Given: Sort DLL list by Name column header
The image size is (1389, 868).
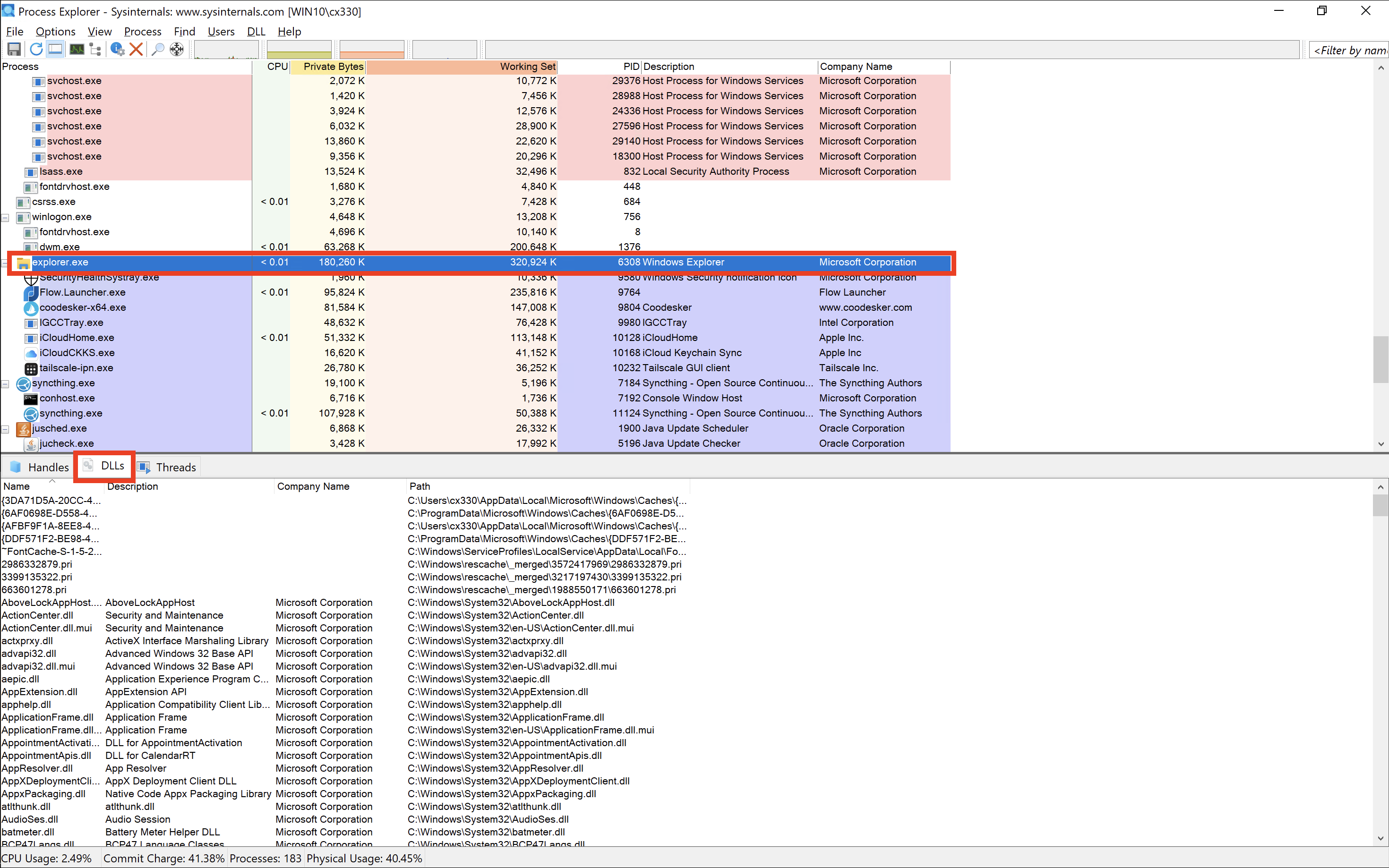Looking at the screenshot, I should click(x=52, y=486).
